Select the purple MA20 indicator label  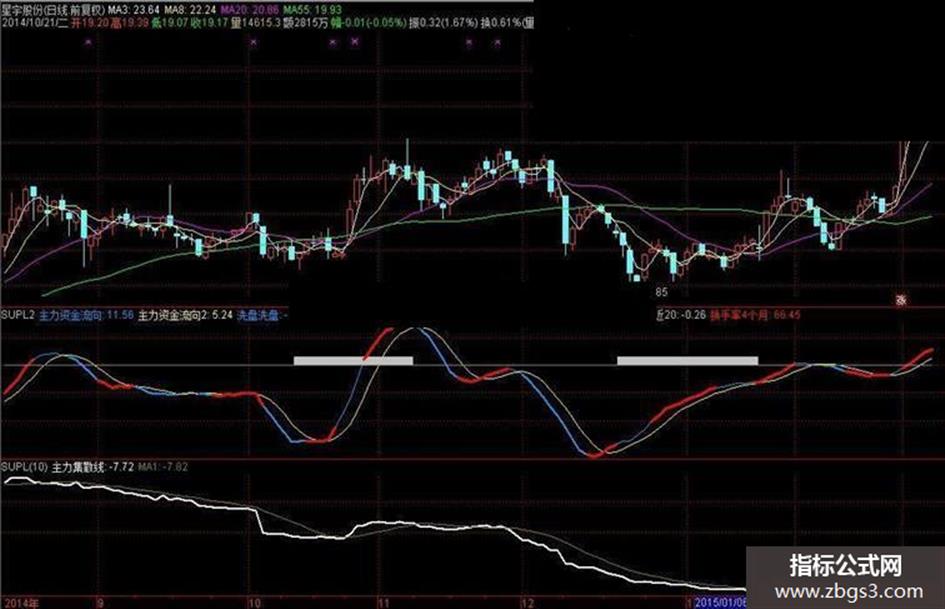click(248, 10)
